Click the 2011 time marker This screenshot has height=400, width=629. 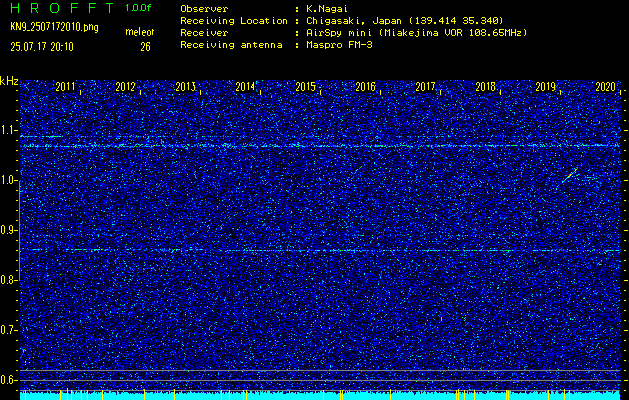65,87
